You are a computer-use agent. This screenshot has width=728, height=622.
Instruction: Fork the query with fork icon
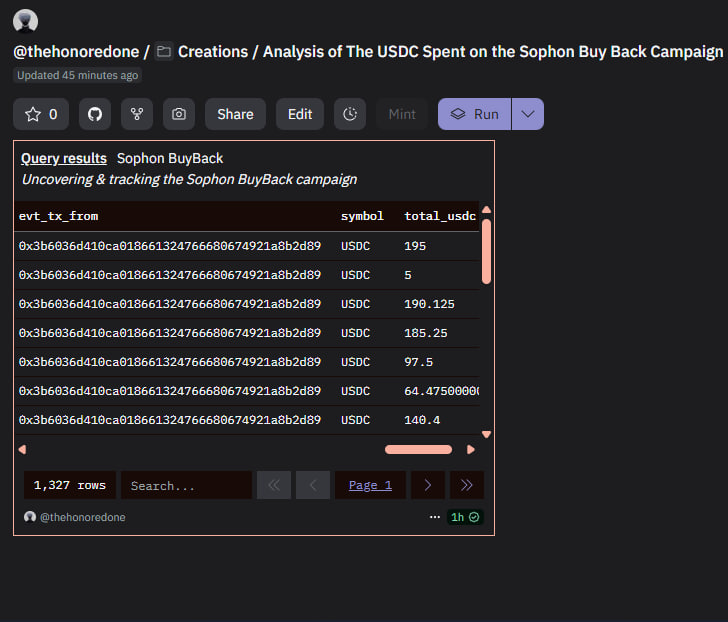coord(137,114)
